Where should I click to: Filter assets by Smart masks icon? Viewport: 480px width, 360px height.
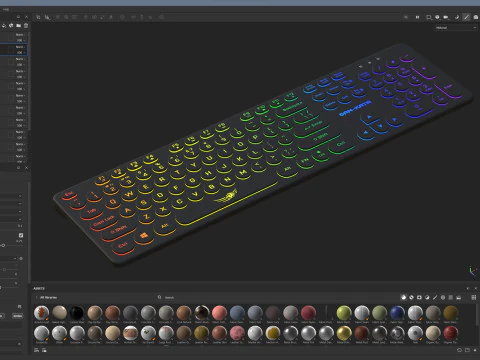pyautogui.click(x=419, y=297)
